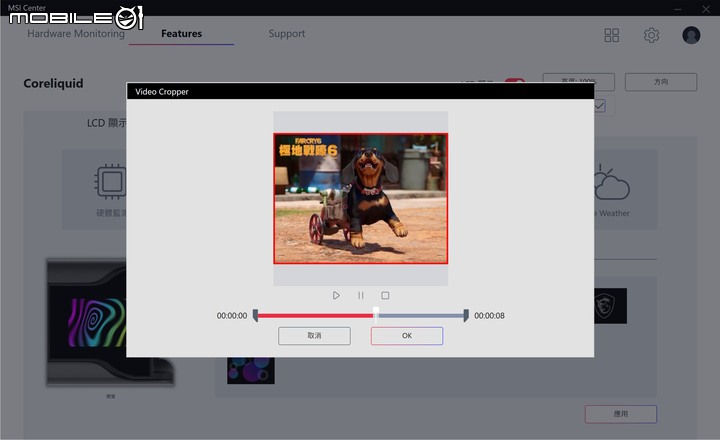The image size is (720, 440).
Task: Select the MSI dragon logo thumbnail
Action: 610,305
